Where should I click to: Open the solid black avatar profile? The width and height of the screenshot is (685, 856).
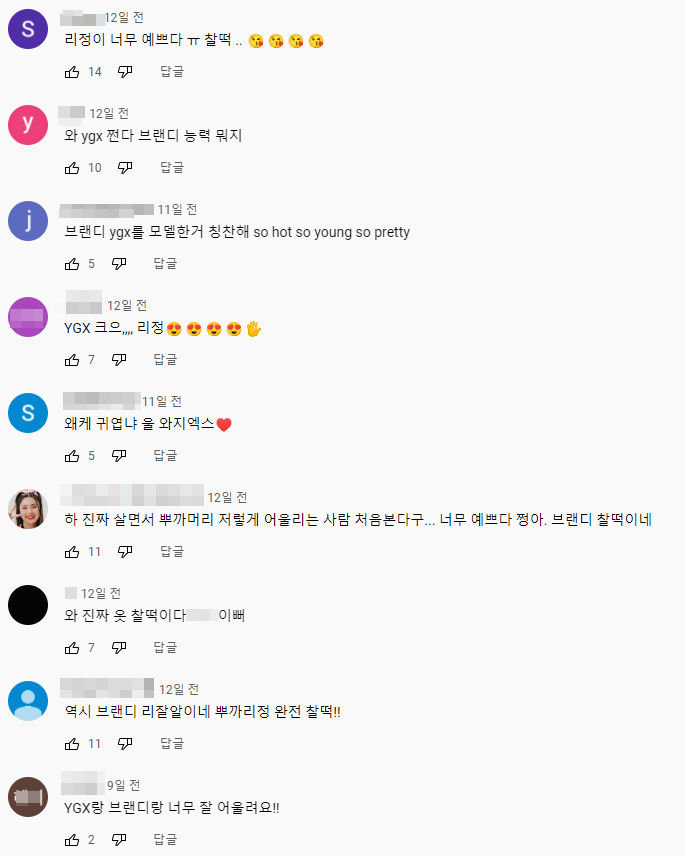pos(28,605)
